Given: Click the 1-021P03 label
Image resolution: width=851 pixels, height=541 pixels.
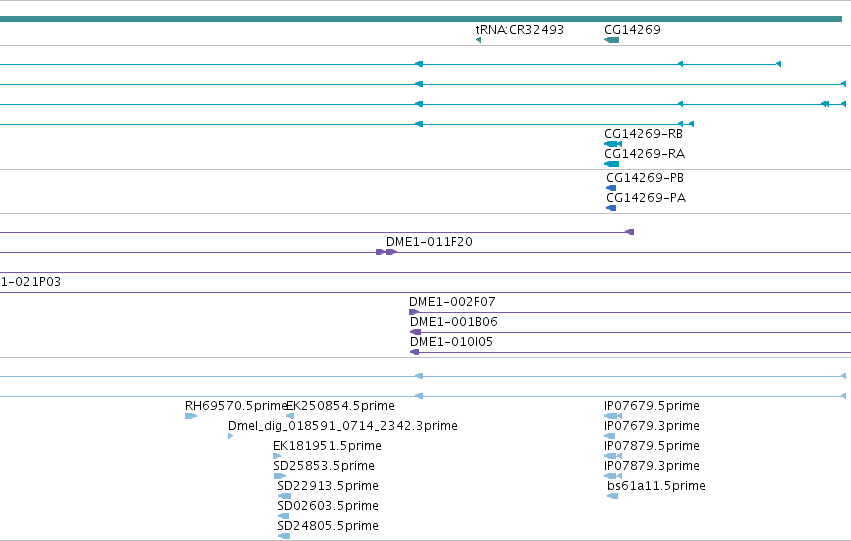Looking at the screenshot, I should coord(30,282).
